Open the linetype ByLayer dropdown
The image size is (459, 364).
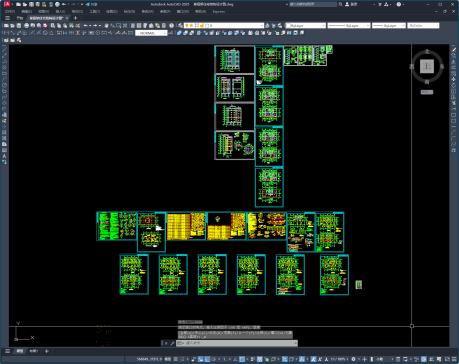[x=349, y=25]
